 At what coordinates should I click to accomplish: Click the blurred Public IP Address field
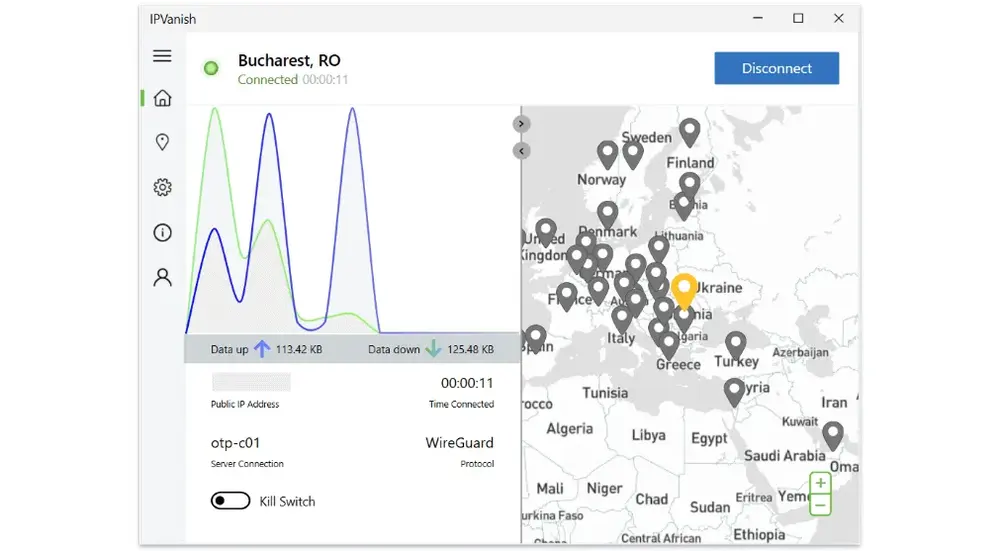click(x=251, y=382)
